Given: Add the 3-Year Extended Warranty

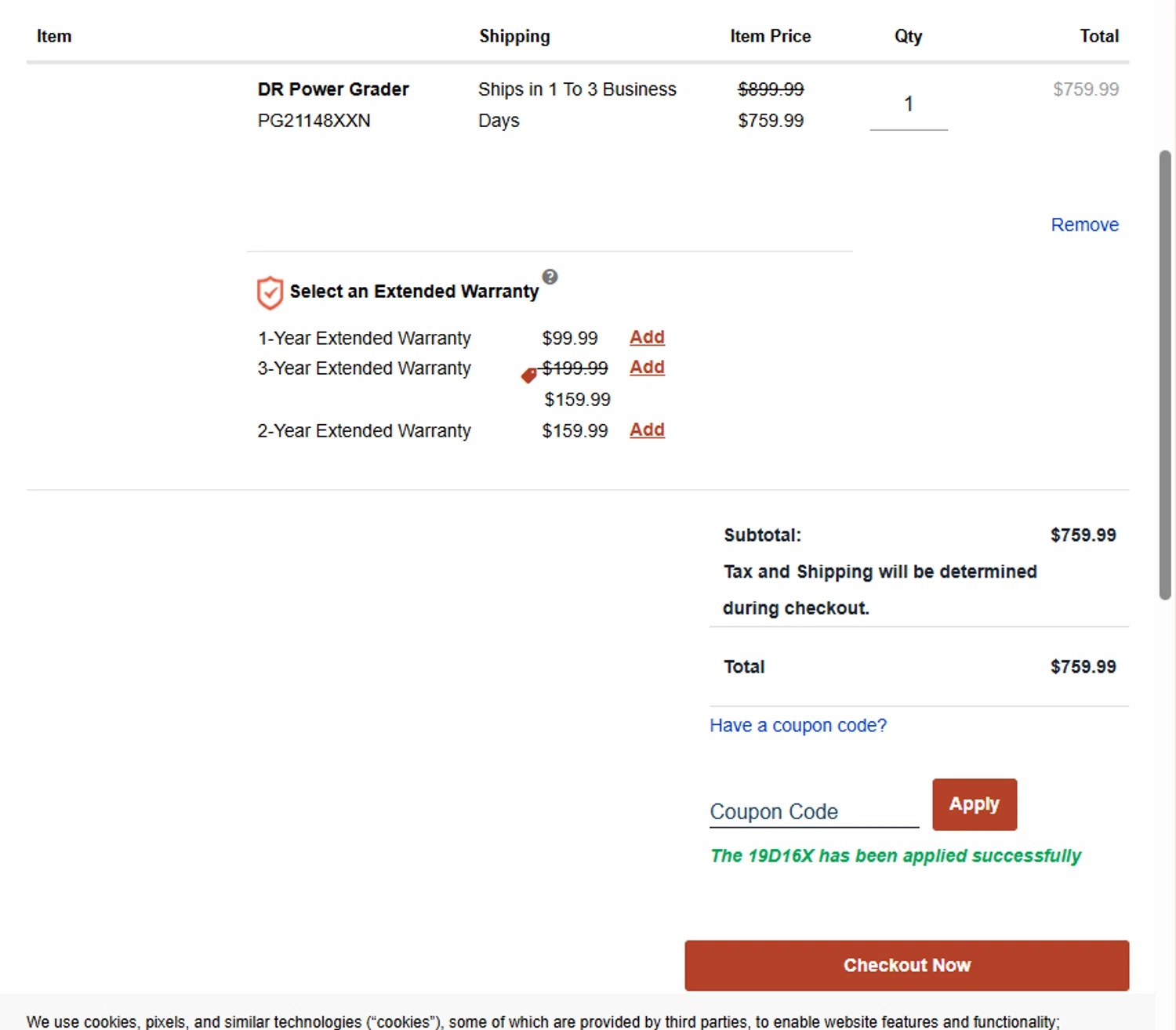Looking at the screenshot, I should coord(647,367).
